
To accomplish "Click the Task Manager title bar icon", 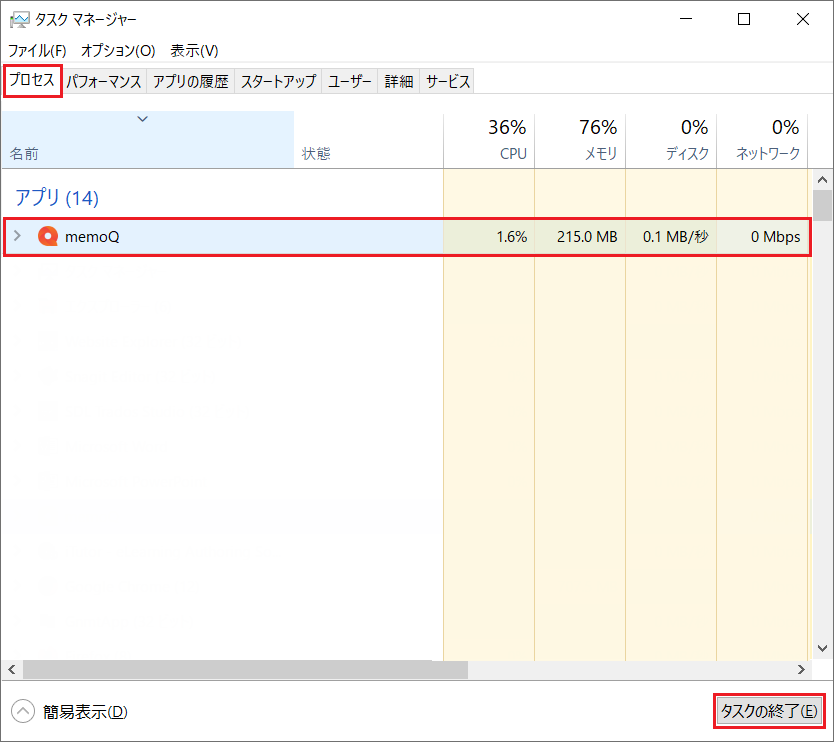I will pos(19,20).
